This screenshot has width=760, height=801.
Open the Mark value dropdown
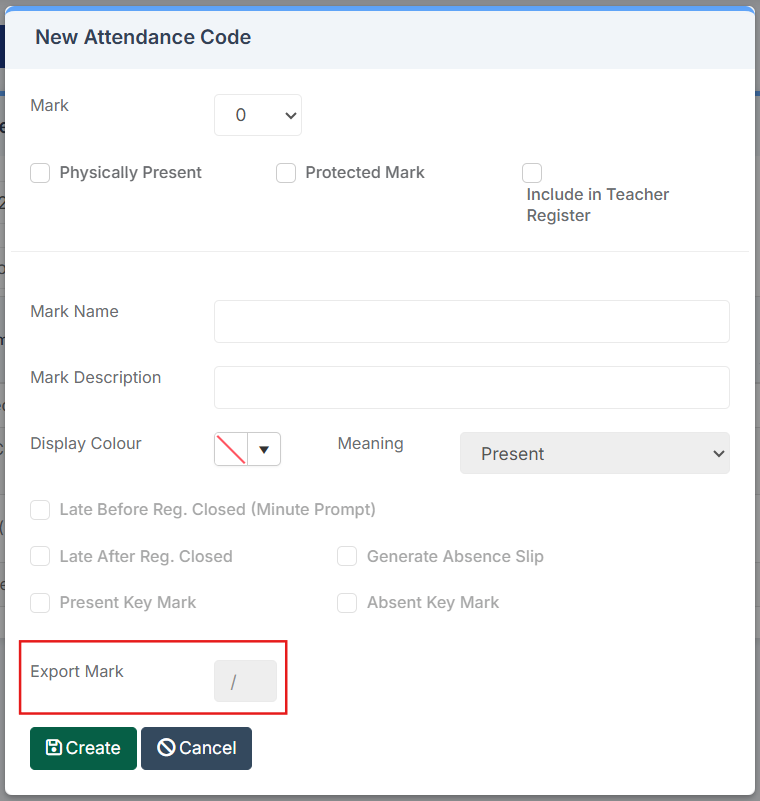click(x=257, y=114)
